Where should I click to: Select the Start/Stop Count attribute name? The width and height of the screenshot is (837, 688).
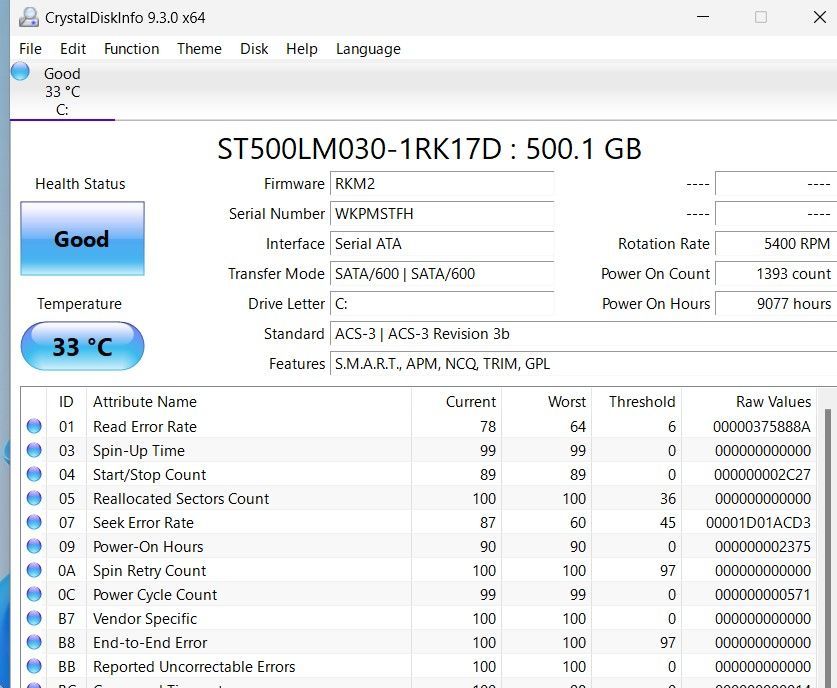point(149,475)
